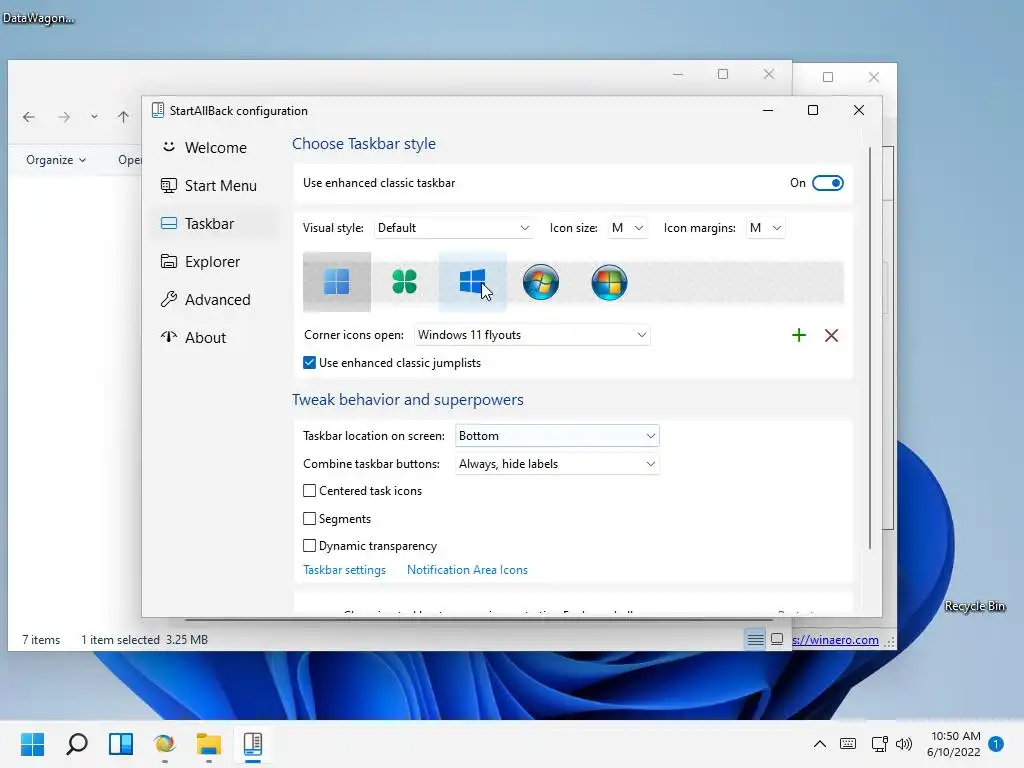Screen dimensions: 1024x768
Task: Open Taskbar location on screen dropdown
Action: [x=557, y=436]
